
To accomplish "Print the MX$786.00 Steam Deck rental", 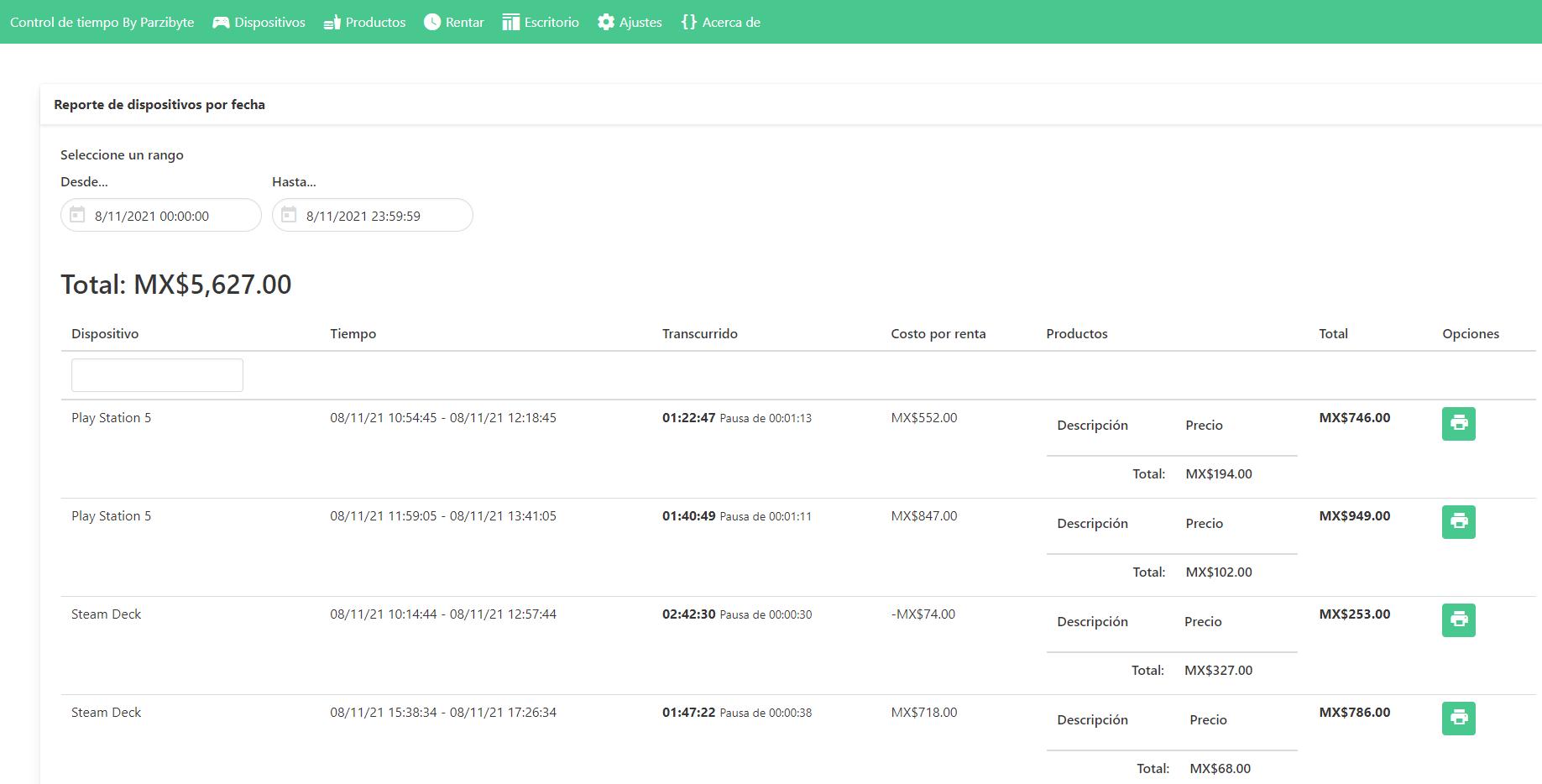I will 1458,718.
